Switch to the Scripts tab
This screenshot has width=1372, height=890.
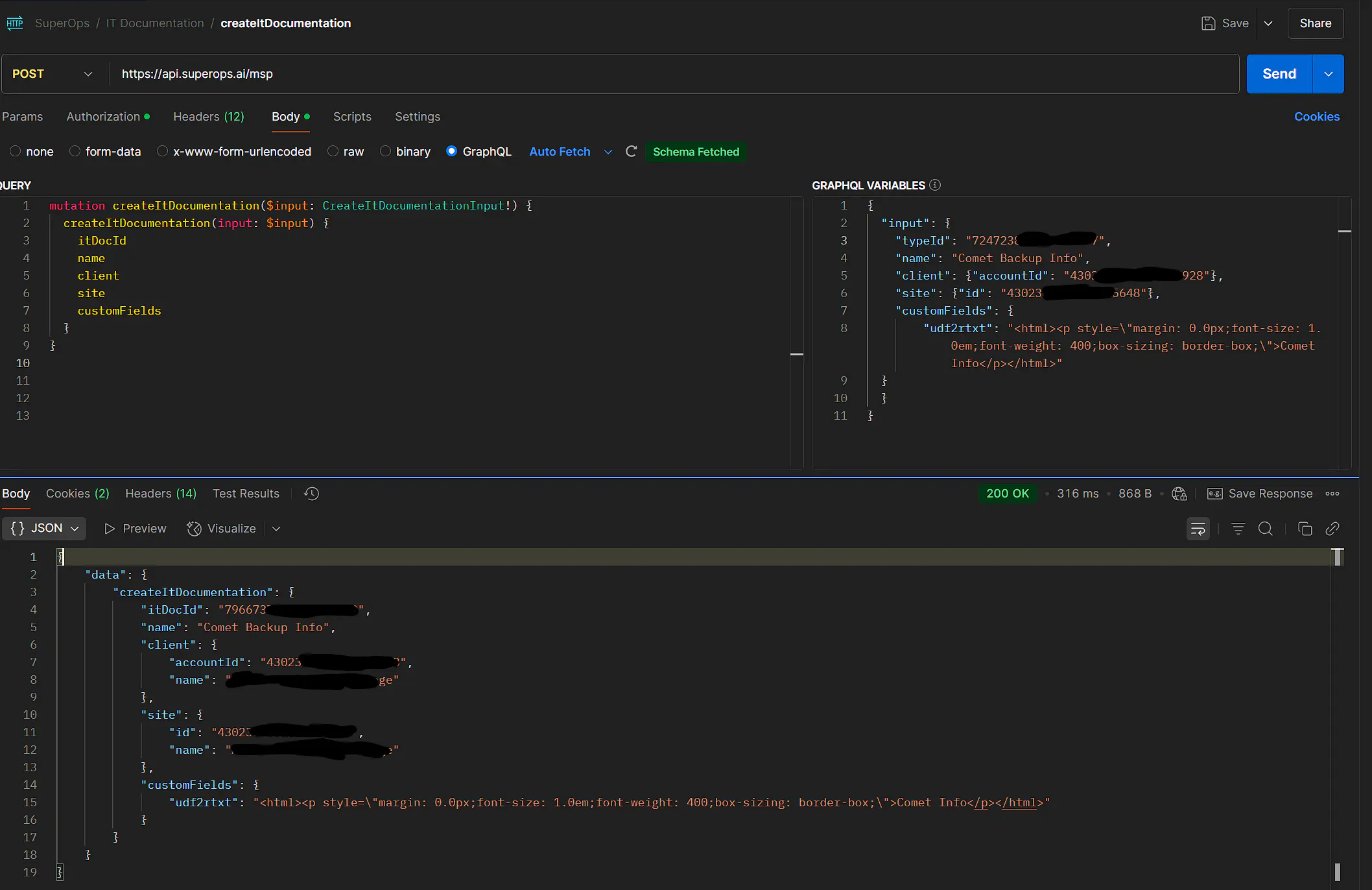(x=352, y=117)
